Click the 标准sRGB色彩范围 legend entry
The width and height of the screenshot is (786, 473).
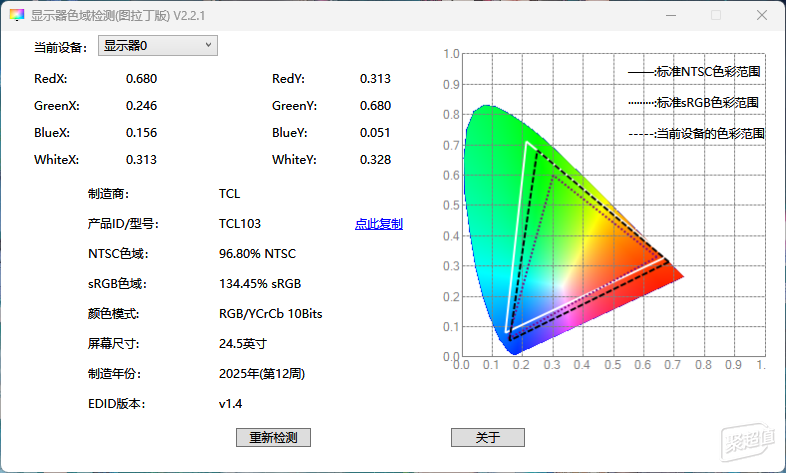[694, 103]
